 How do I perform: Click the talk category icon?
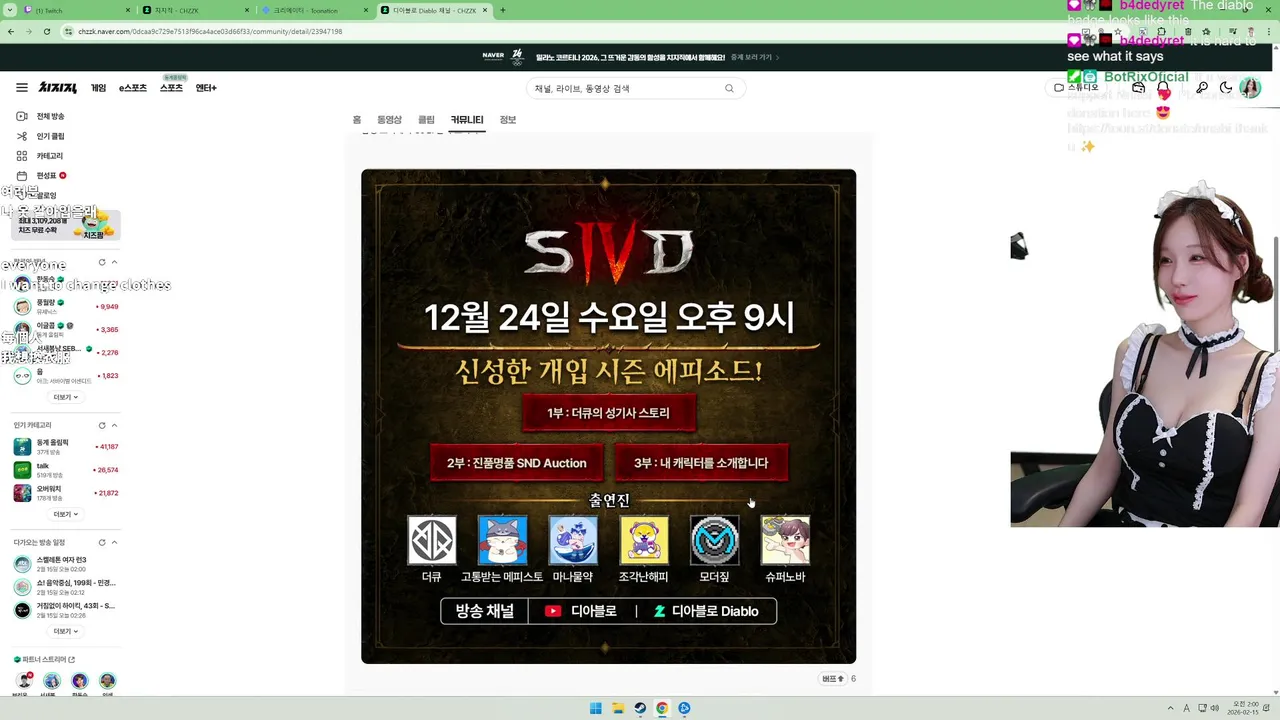[x=22, y=469]
